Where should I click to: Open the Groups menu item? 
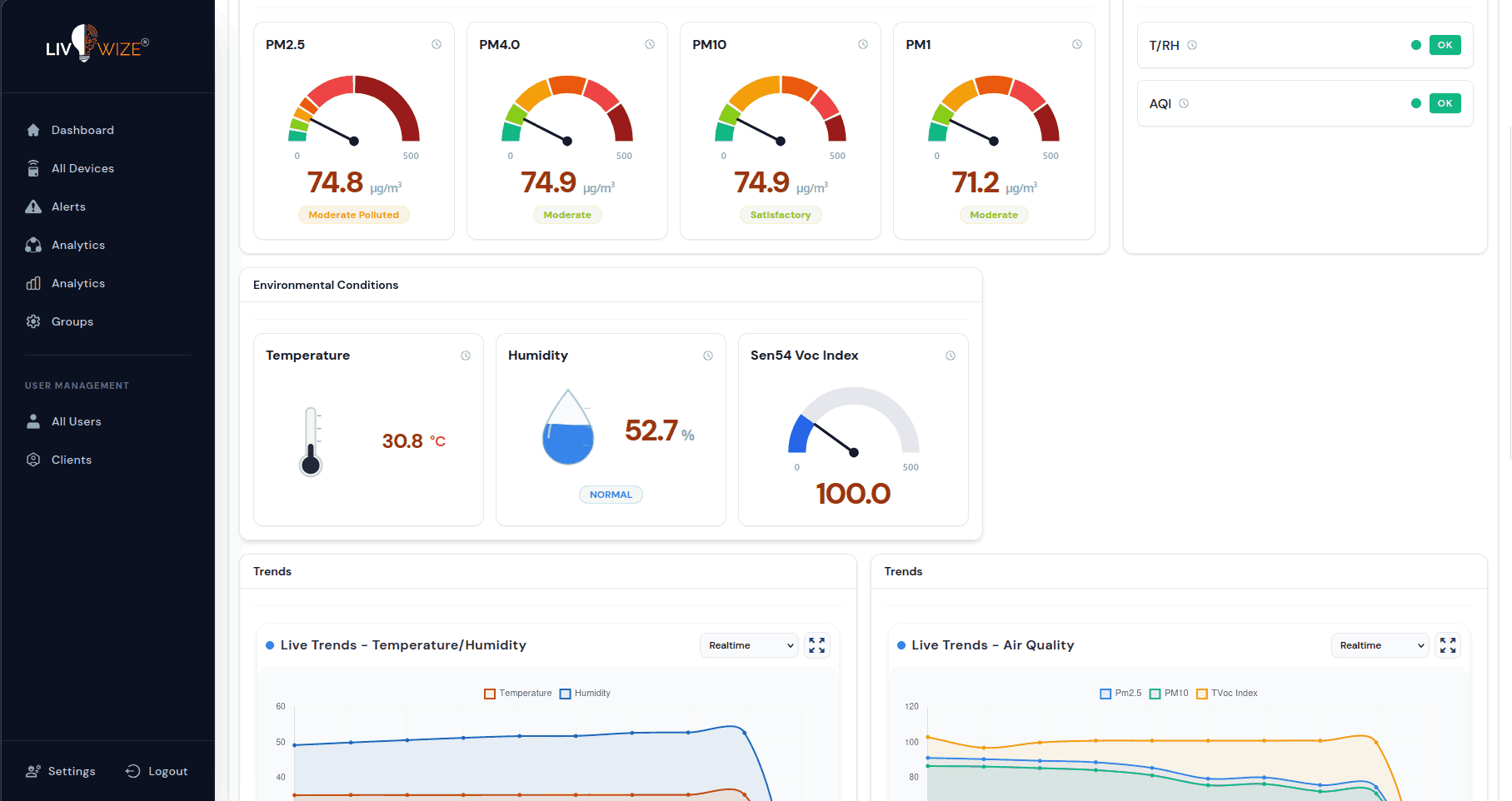pos(72,321)
